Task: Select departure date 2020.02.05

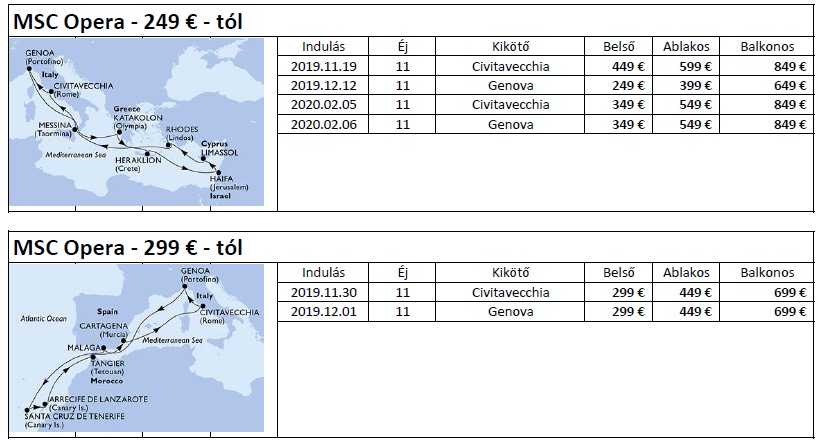Action: click(x=323, y=105)
